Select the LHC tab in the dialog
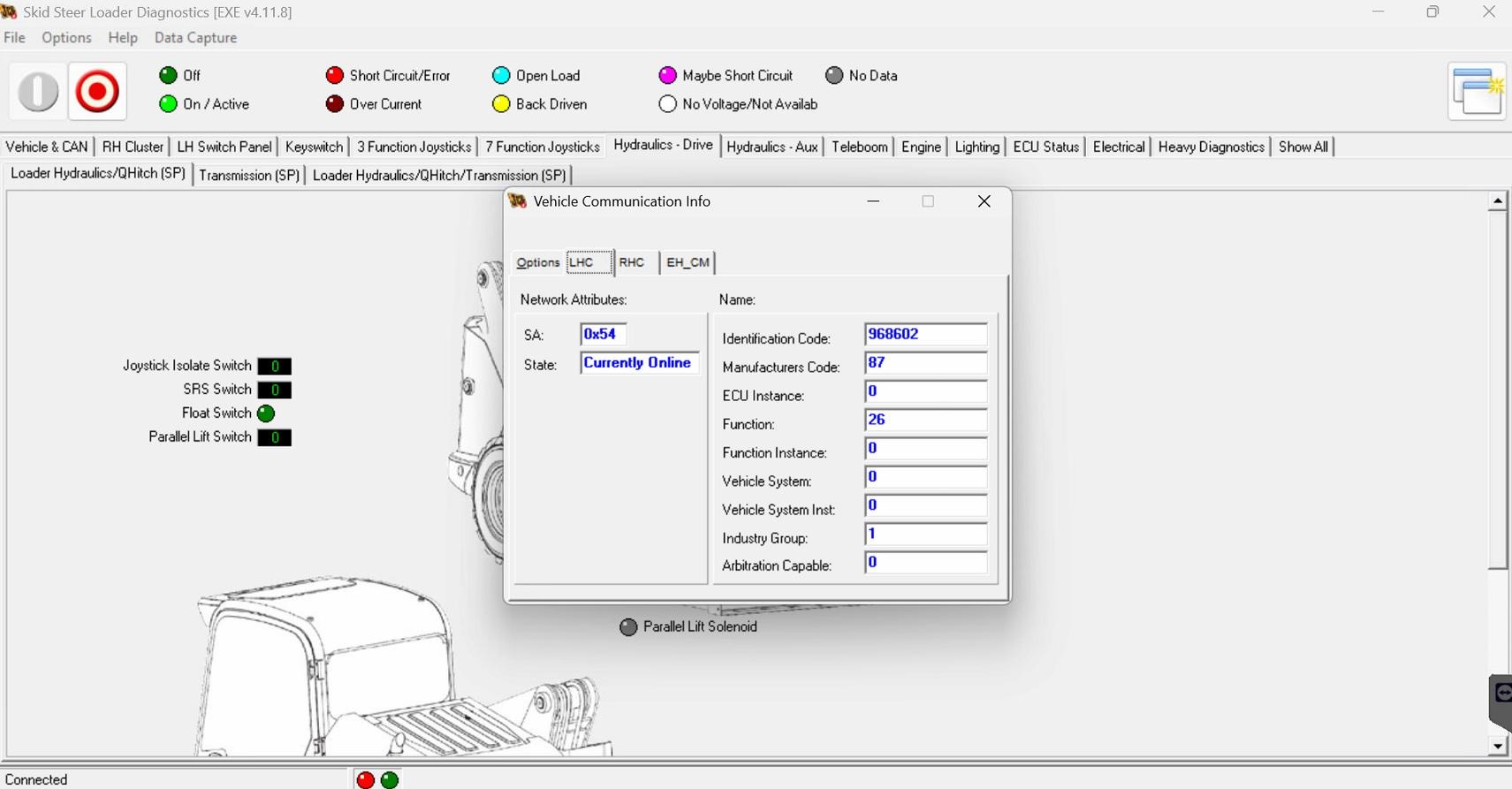 (x=589, y=262)
